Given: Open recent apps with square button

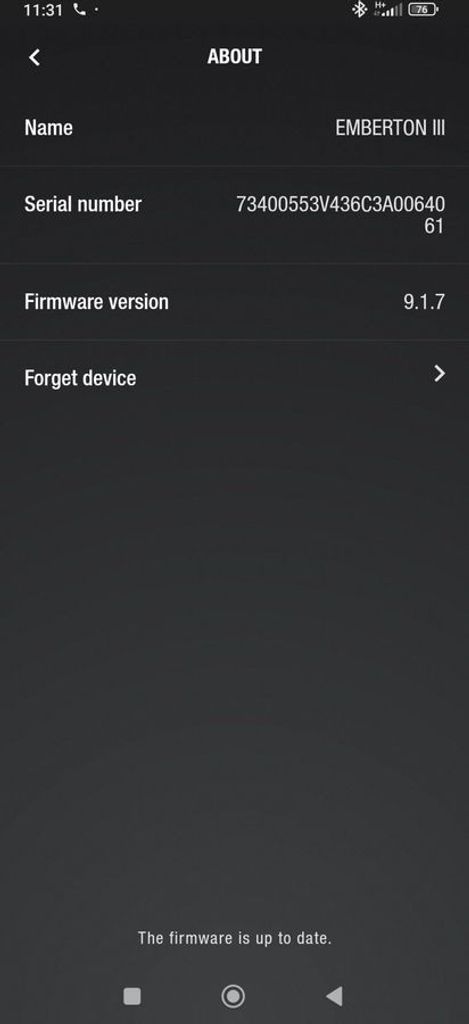Looking at the screenshot, I should coord(132,996).
